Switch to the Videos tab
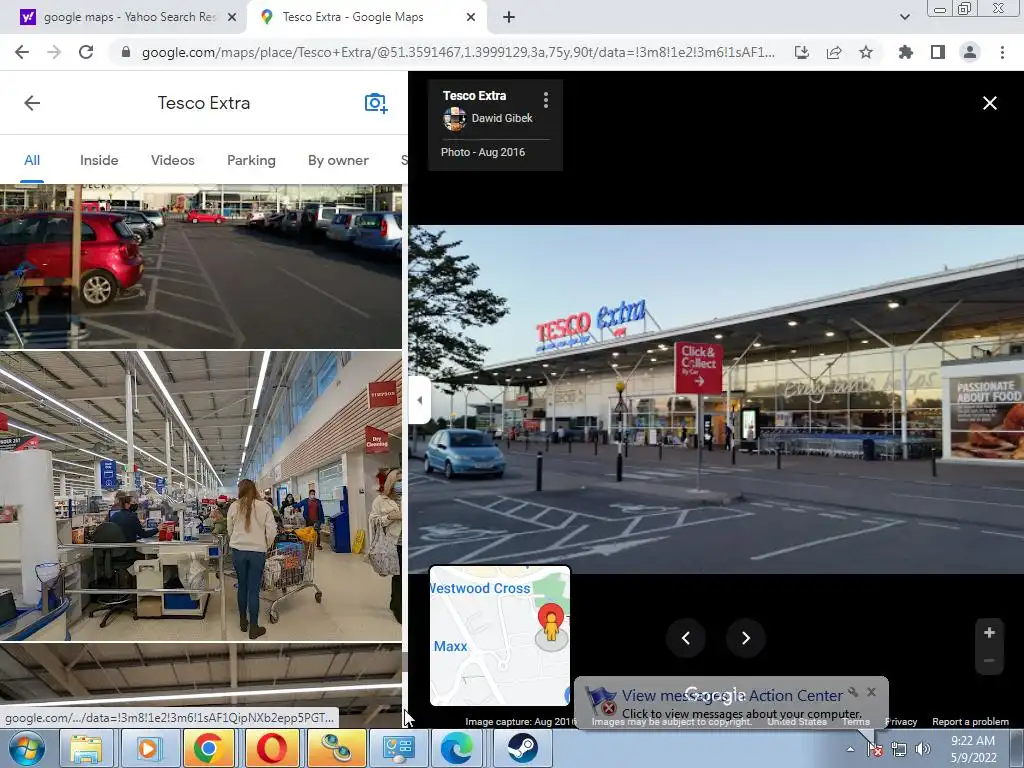Viewport: 1024px width, 768px height. 173,161
